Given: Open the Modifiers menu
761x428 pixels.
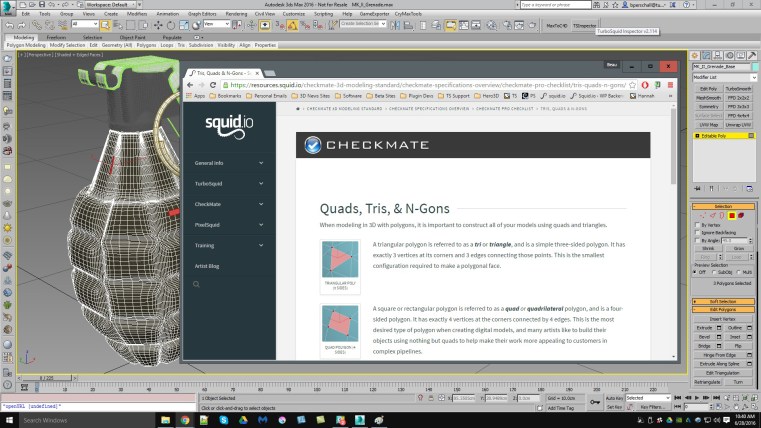Looking at the screenshot, I should click(137, 14).
